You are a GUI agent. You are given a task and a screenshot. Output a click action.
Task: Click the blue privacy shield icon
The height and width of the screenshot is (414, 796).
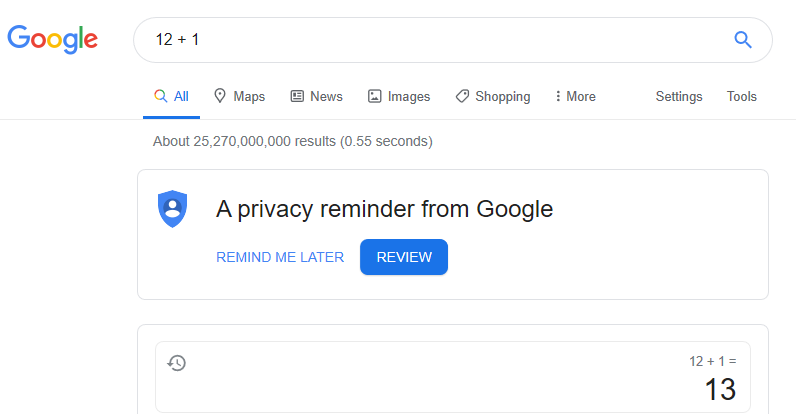(x=173, y=209)
